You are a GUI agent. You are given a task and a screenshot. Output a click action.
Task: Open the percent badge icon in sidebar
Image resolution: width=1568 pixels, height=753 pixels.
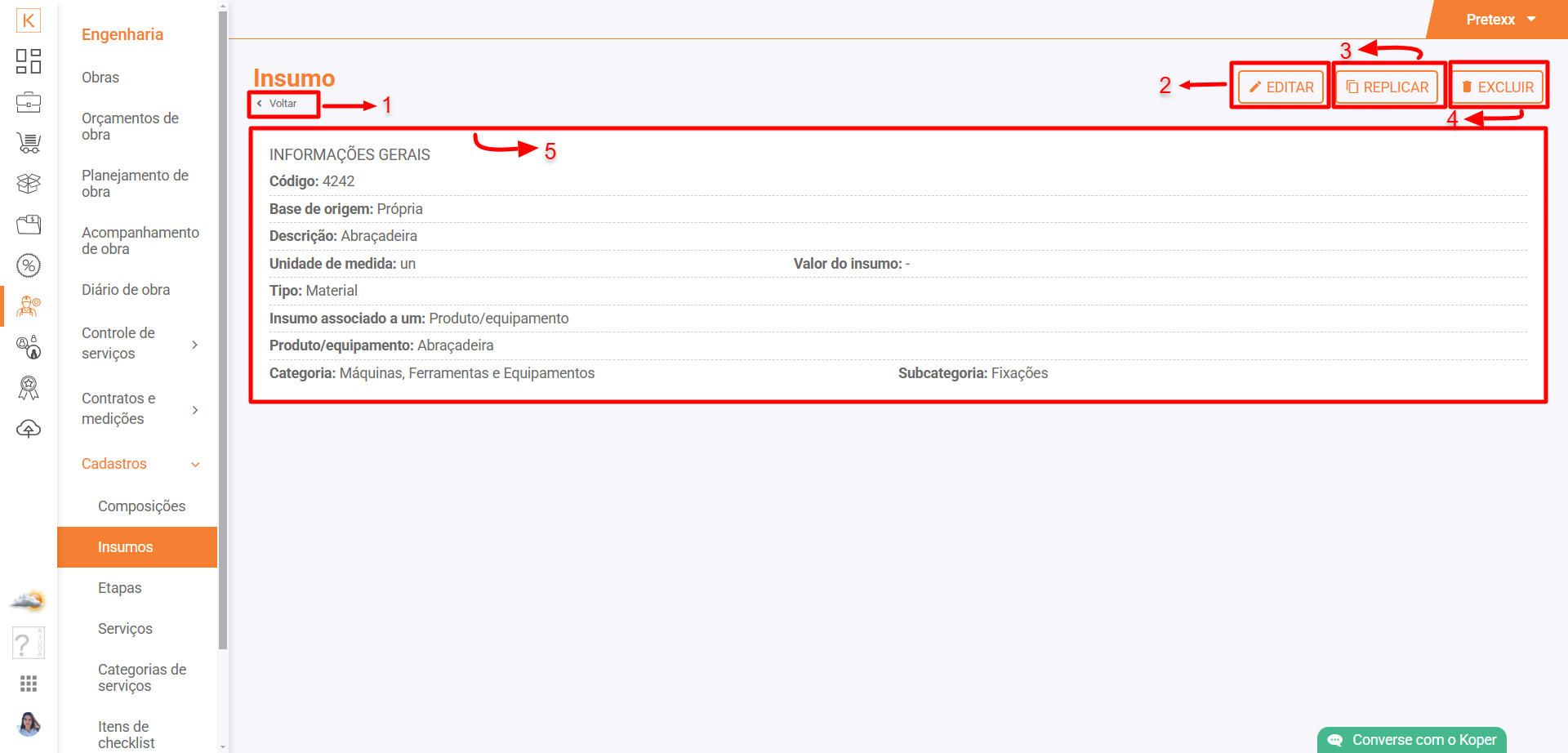pos(29,265)
